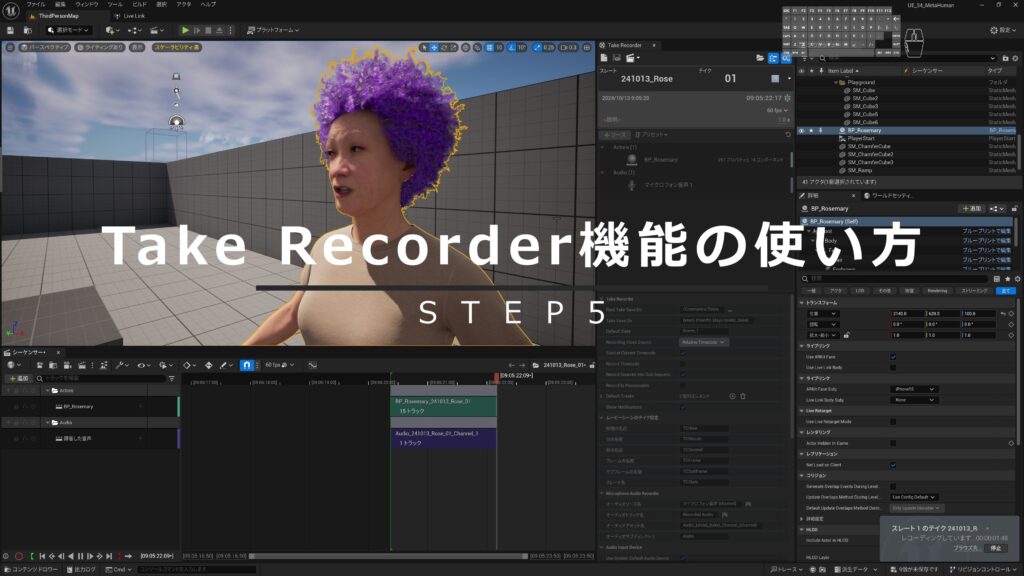Open the add content cube dropdown
This screenshot has height=576, width=1024.
[112, 30]
